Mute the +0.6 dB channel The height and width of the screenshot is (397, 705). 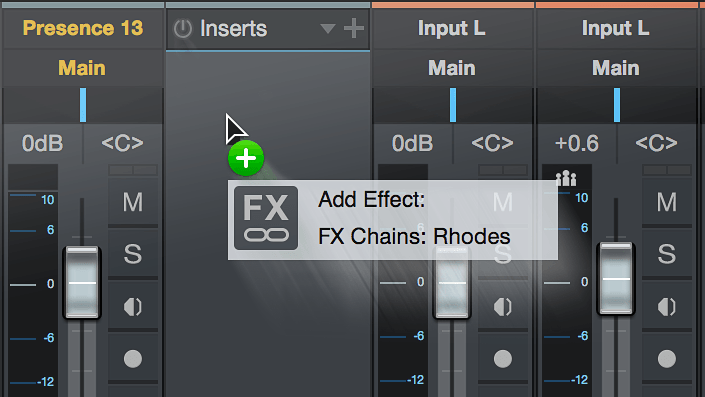tap(667, 202)
